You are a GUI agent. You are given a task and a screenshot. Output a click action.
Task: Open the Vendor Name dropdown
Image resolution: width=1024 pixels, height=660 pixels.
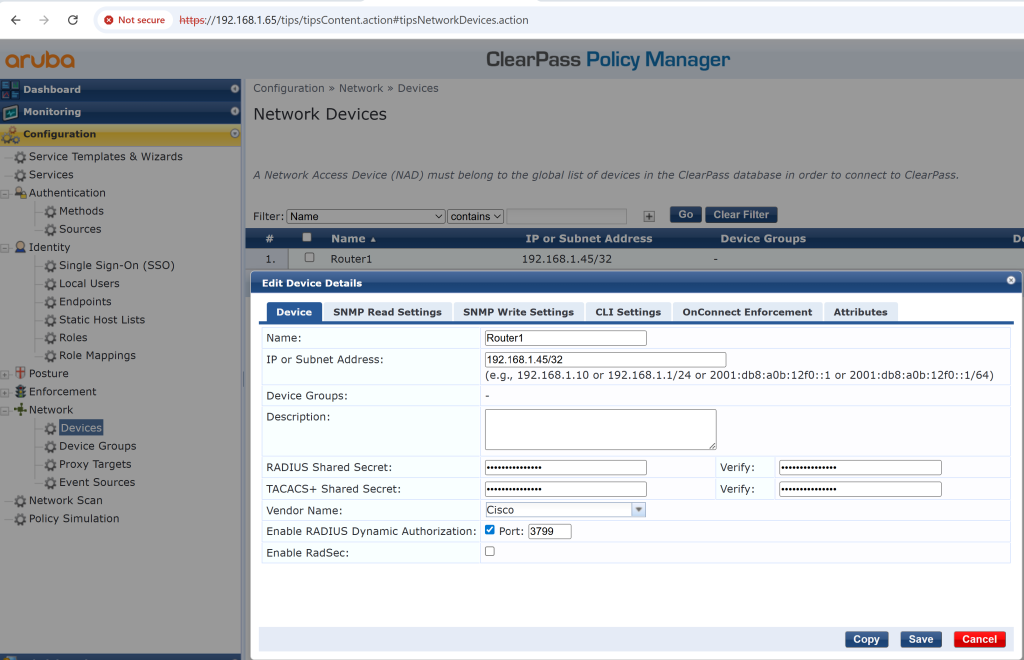(x=638, y=510)
